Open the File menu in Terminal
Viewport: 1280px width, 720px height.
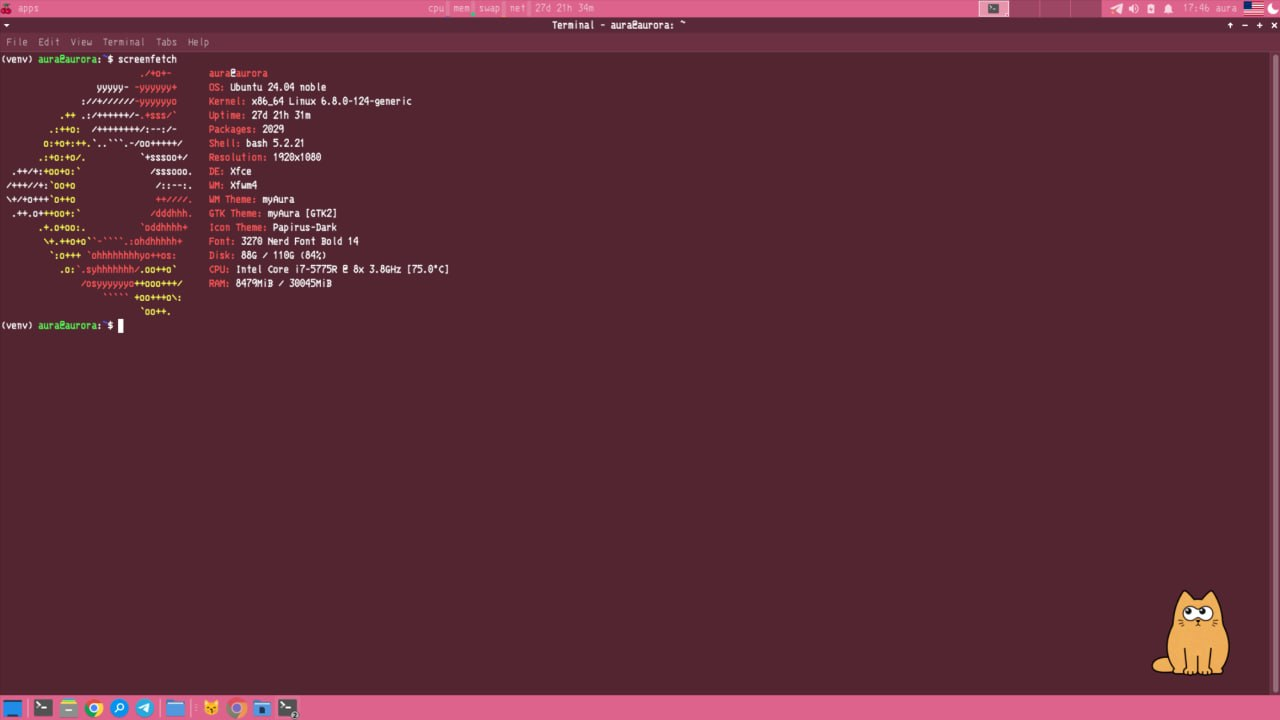(17, 42)
